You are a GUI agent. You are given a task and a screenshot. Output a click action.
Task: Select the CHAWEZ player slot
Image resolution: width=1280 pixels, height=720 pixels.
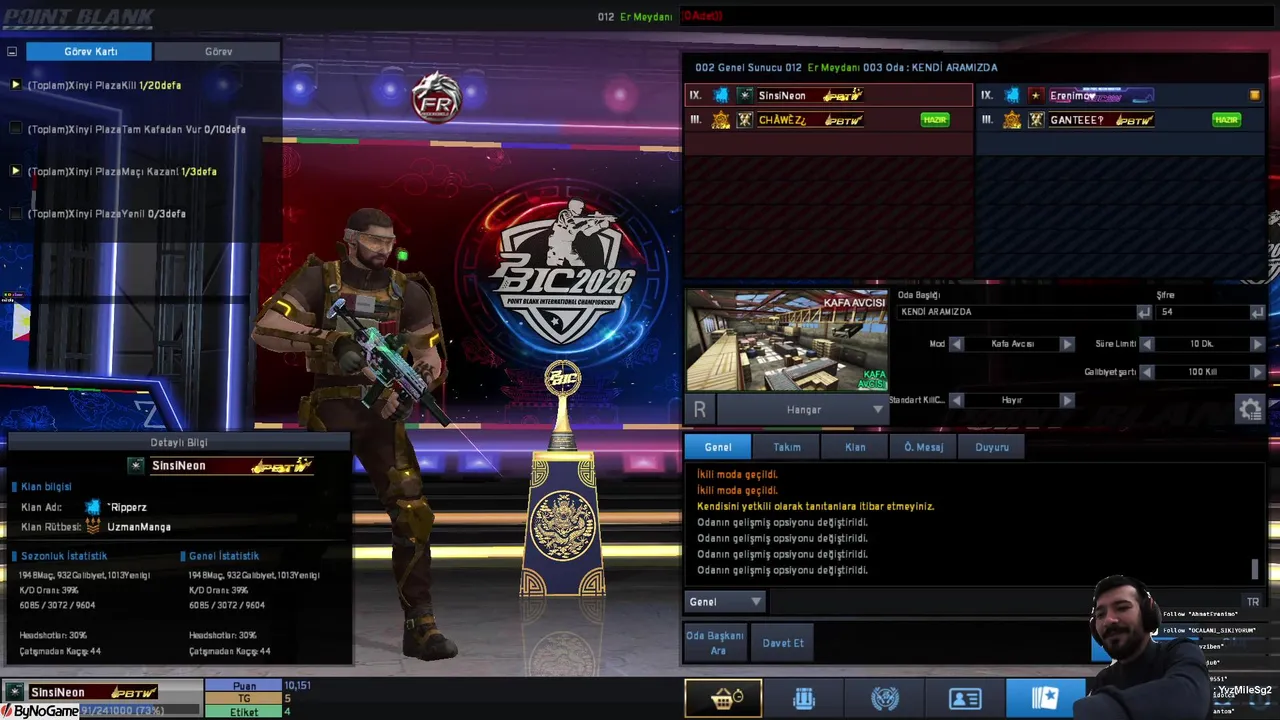[x=828, y=120]
